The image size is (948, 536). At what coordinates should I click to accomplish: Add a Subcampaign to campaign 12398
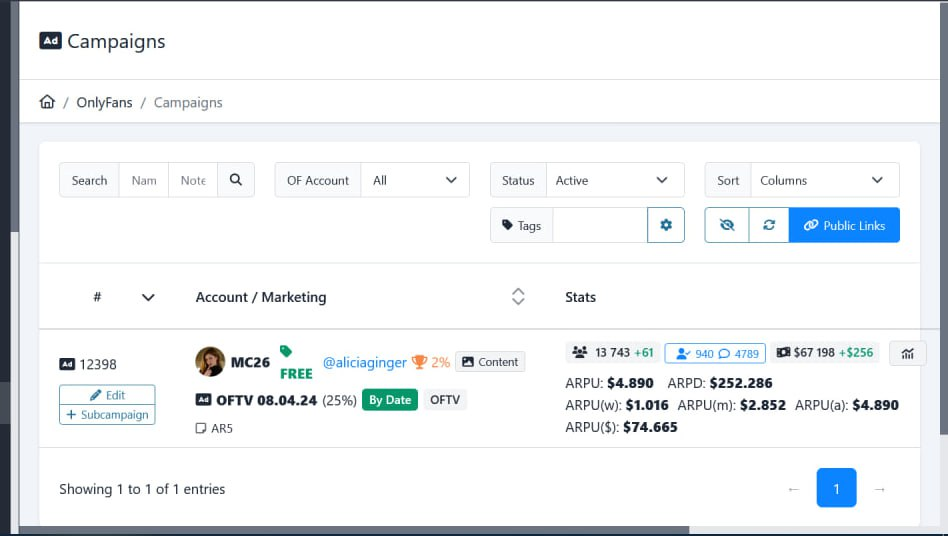(x=107, y=414)
